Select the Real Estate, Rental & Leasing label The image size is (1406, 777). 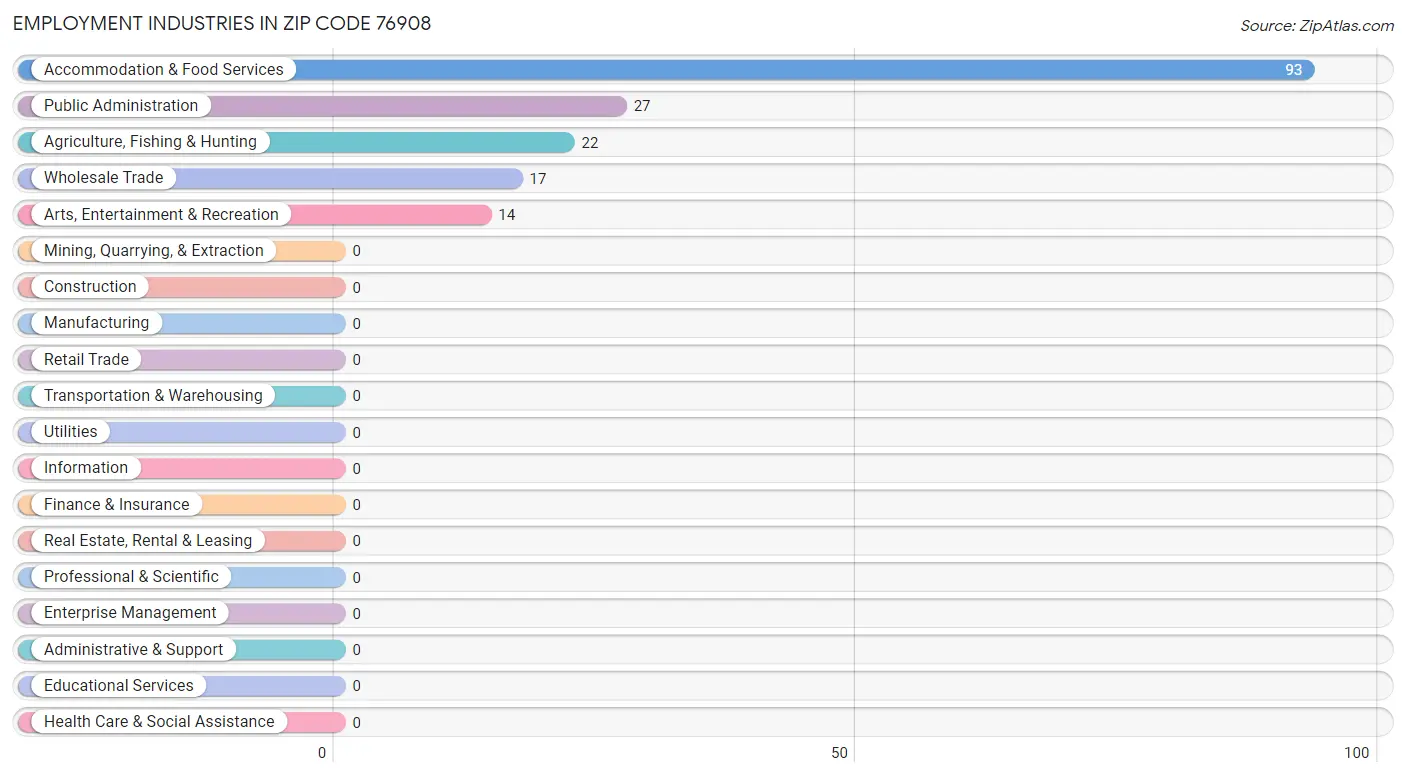click(148, 541)
